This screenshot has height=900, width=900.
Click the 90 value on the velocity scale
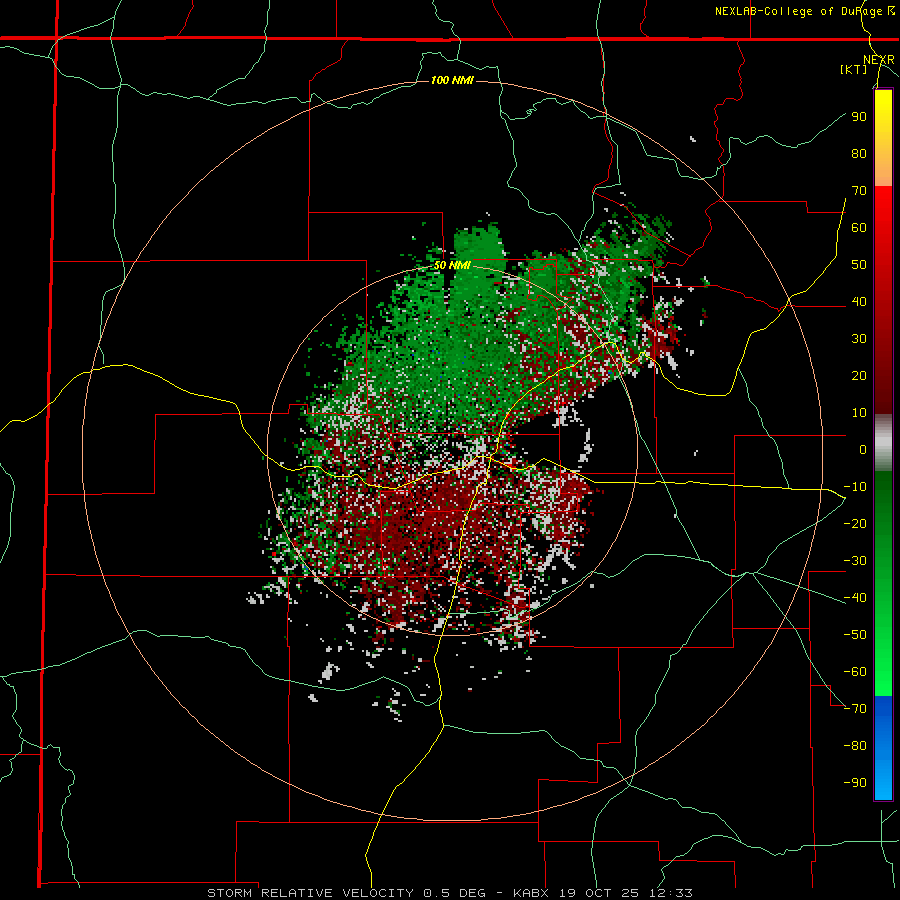pos(859,117)
